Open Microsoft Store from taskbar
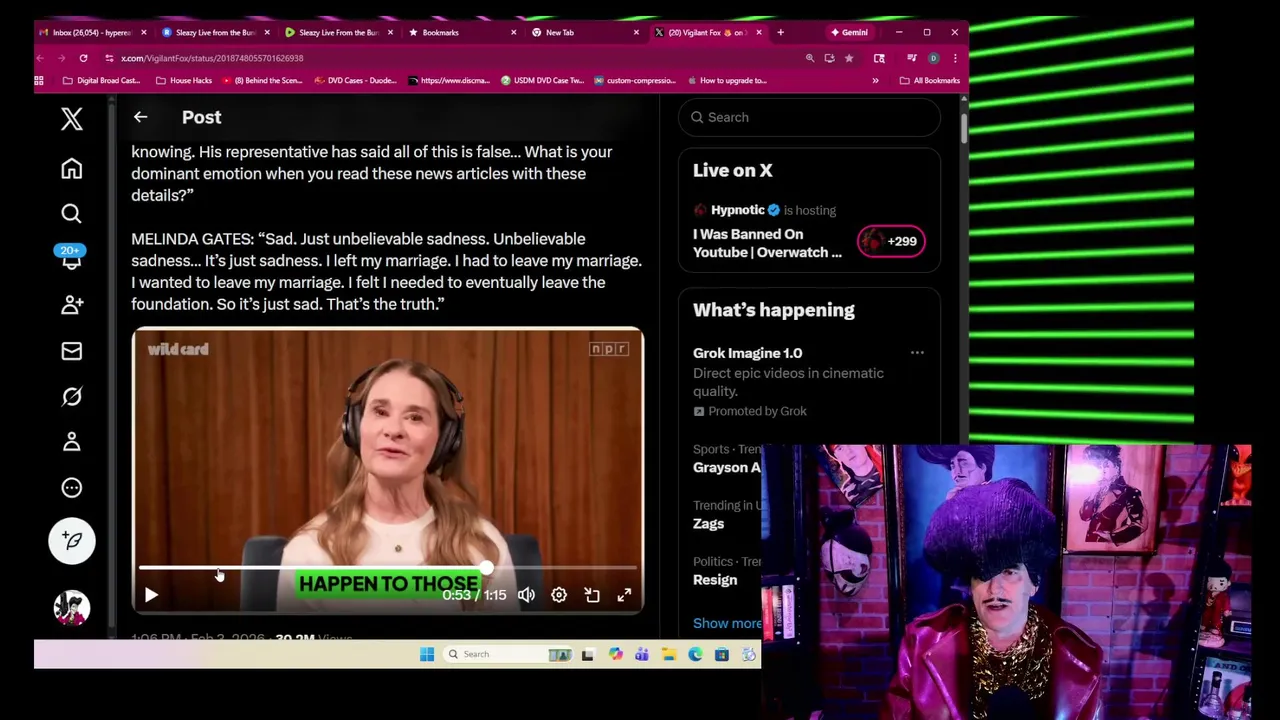1280x720 pixels. [721, 654]
